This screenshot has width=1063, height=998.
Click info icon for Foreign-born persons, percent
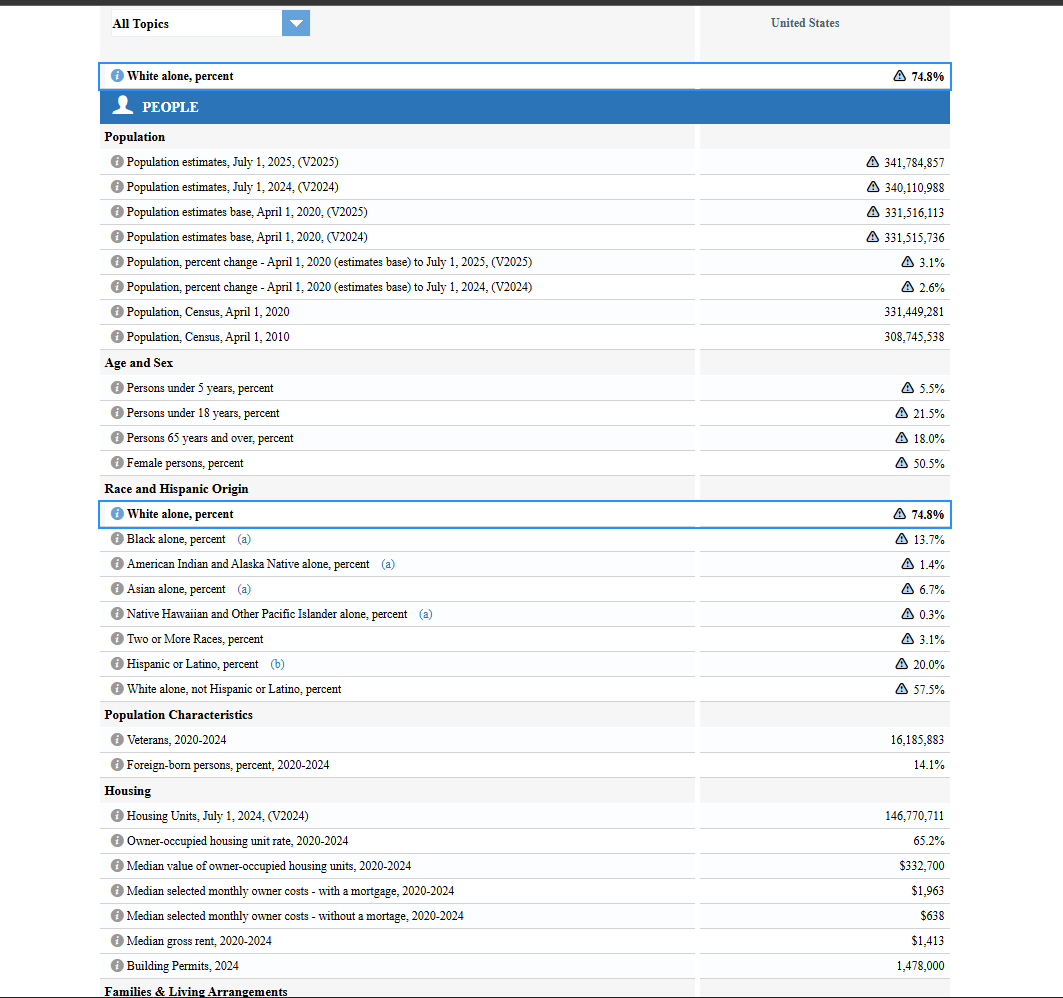click(117, 765)
